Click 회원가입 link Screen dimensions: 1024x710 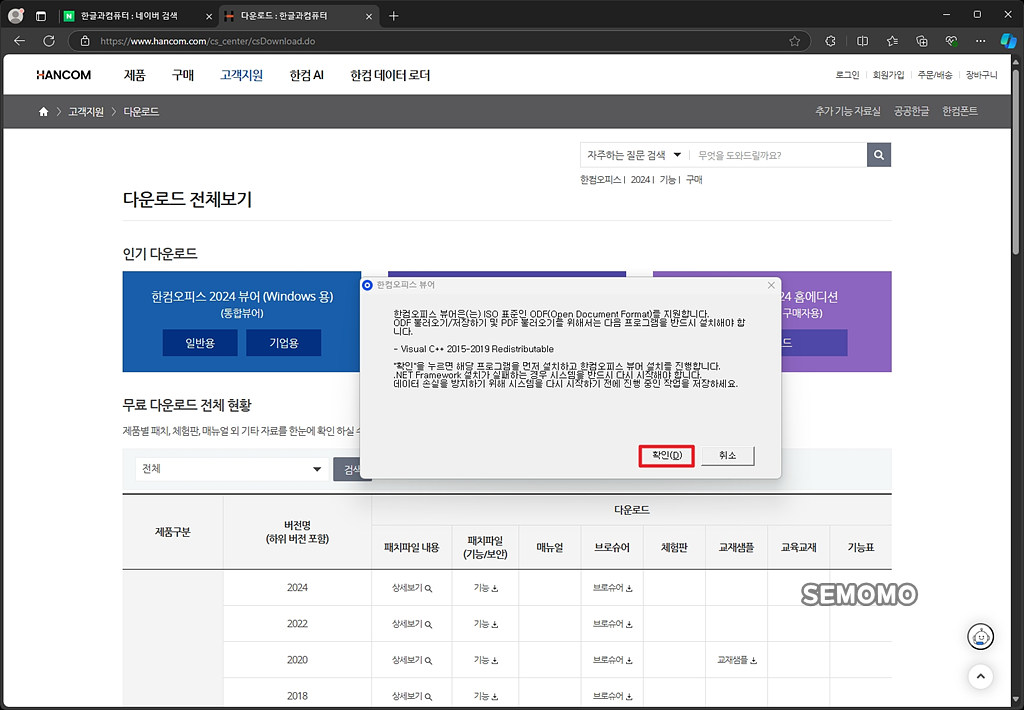[x=888, y=75]
